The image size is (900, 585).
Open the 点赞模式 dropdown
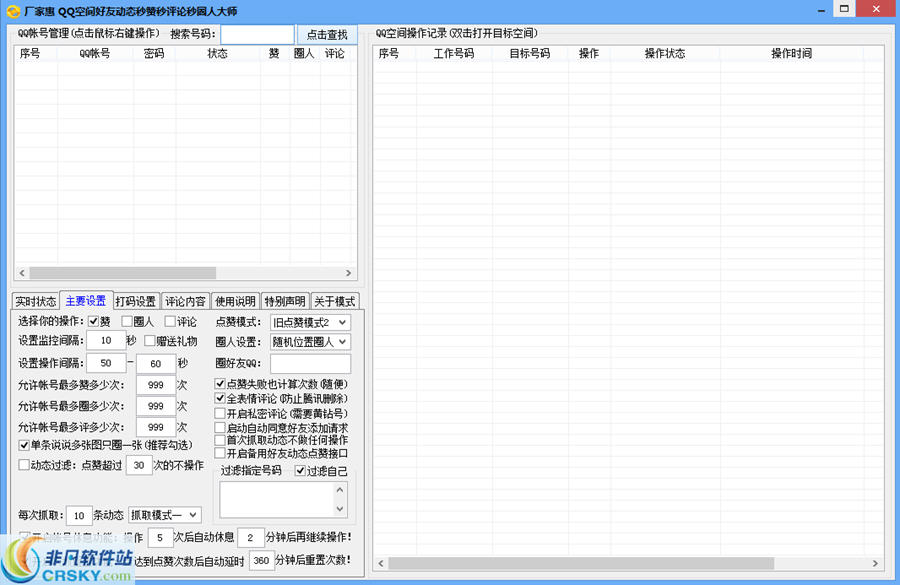pyautogui.click(x=310, y=323)
